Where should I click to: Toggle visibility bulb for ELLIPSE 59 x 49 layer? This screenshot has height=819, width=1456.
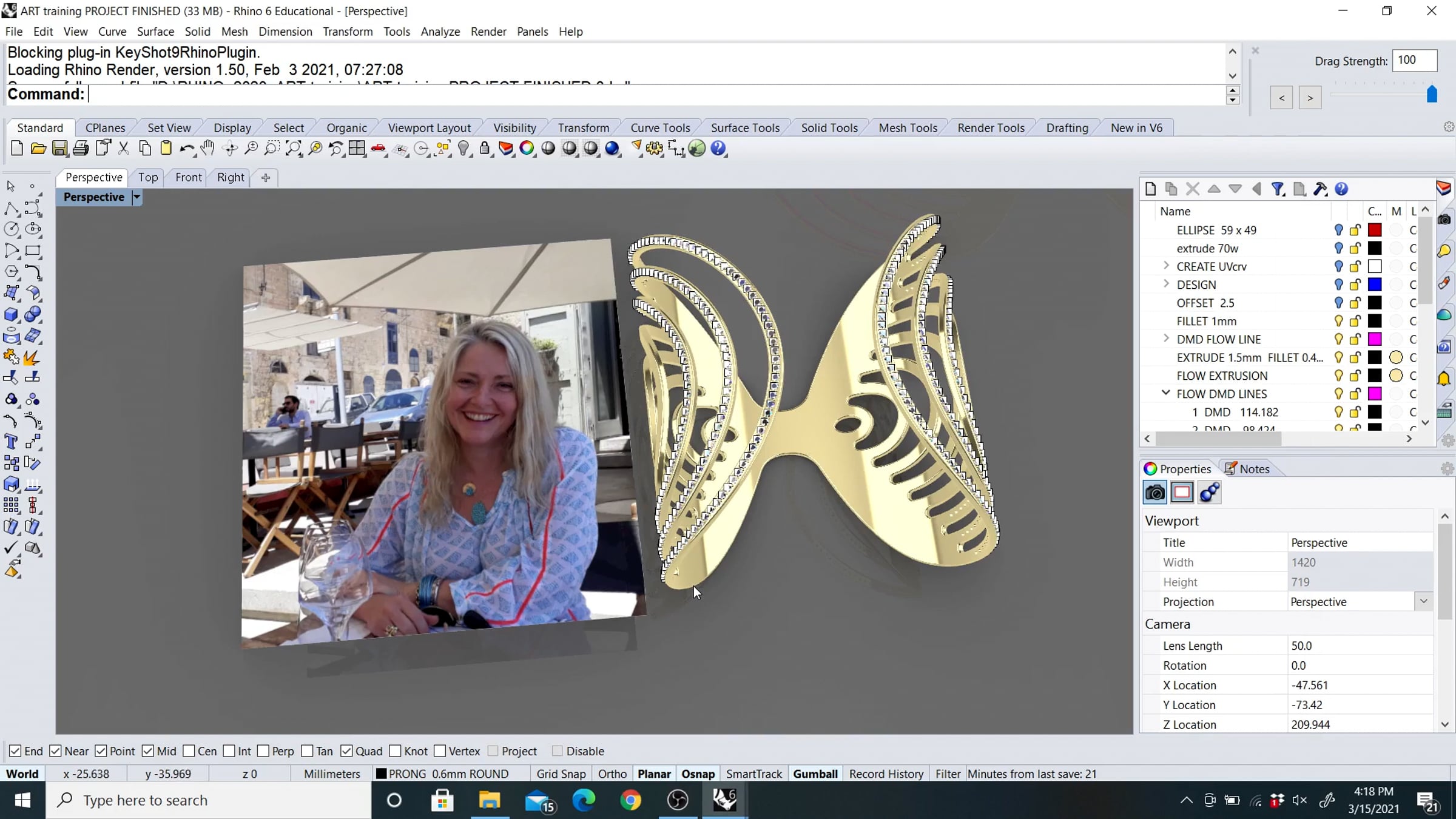pos(1338,230)
